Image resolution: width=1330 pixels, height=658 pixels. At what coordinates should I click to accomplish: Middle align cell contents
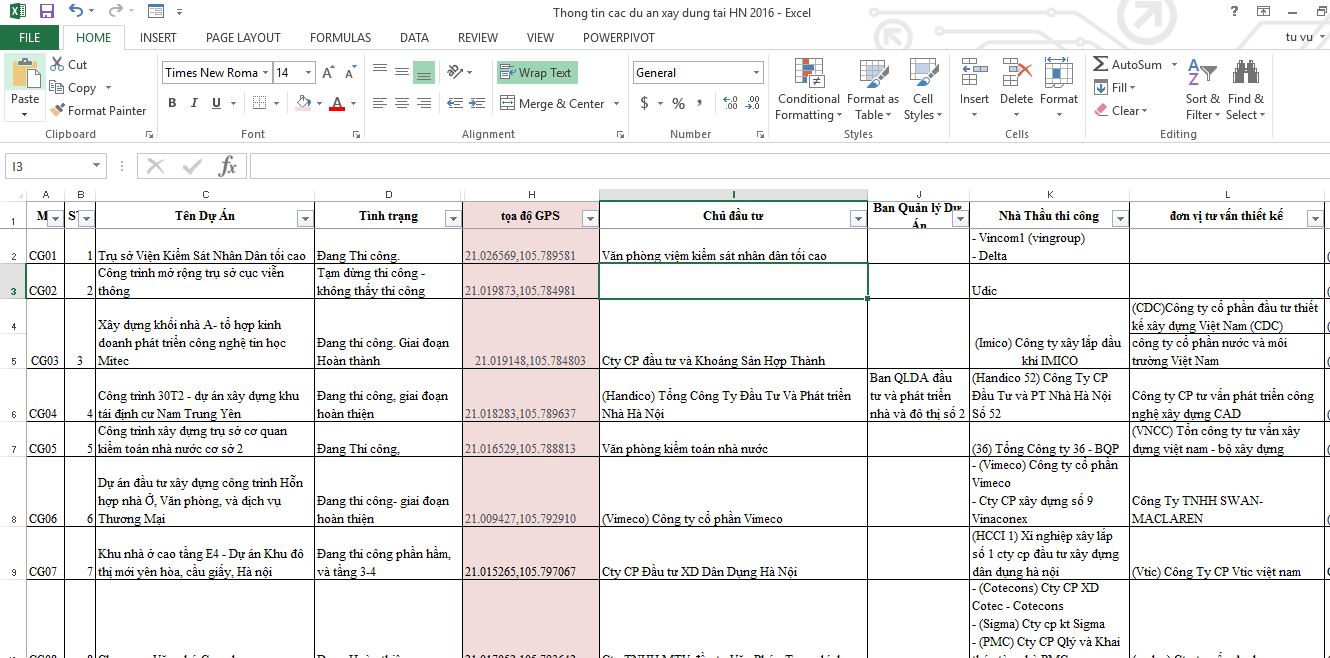(x=401, y=72)
